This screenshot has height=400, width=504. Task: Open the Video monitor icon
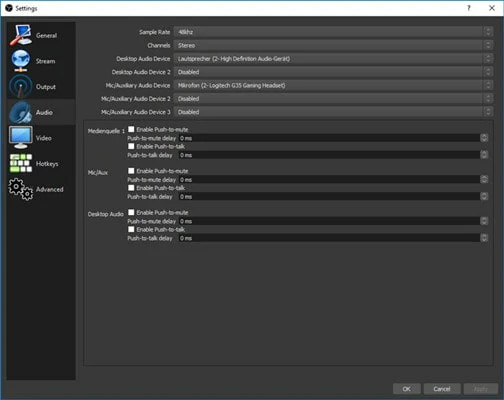pyautogui.click(x=21, y=138)
